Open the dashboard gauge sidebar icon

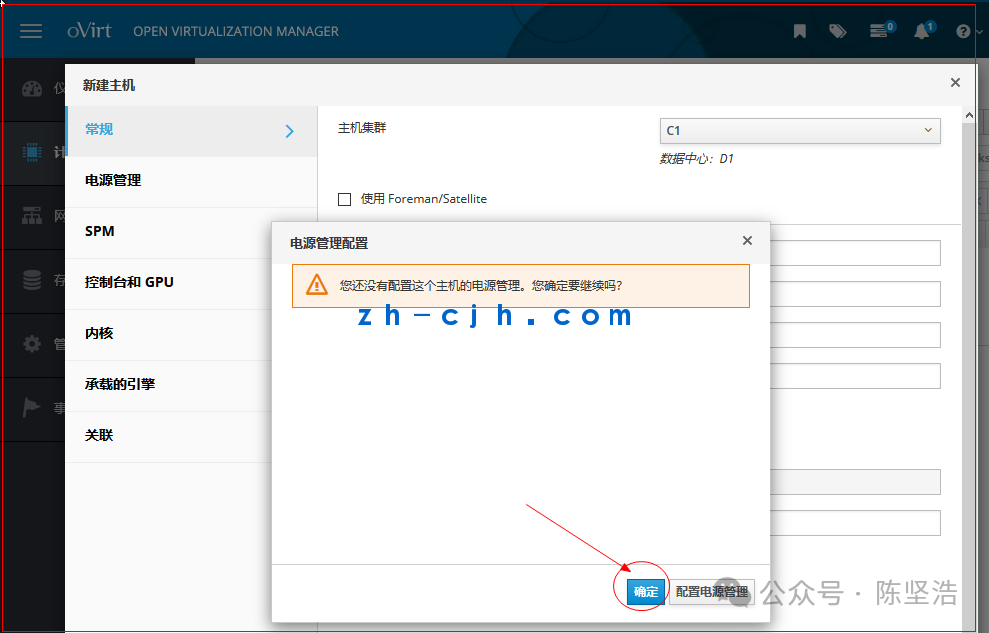pos(32,89)
